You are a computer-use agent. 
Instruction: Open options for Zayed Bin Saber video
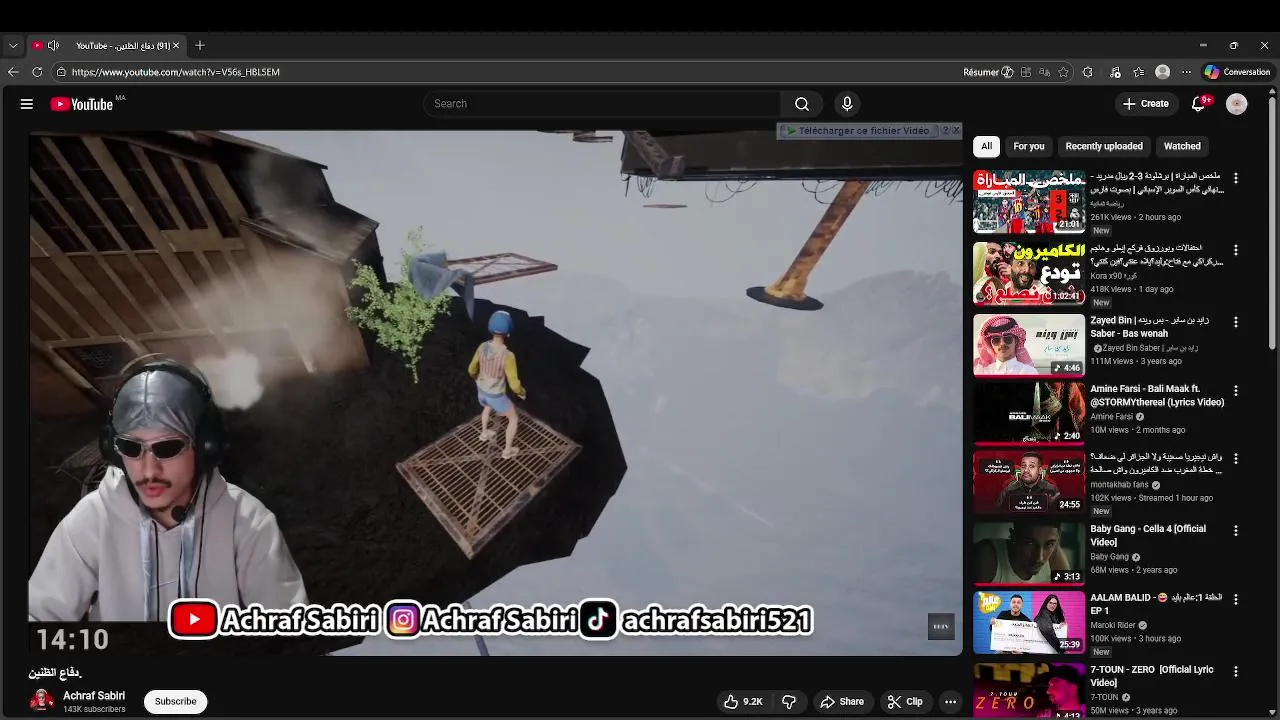pos(1236,322)
